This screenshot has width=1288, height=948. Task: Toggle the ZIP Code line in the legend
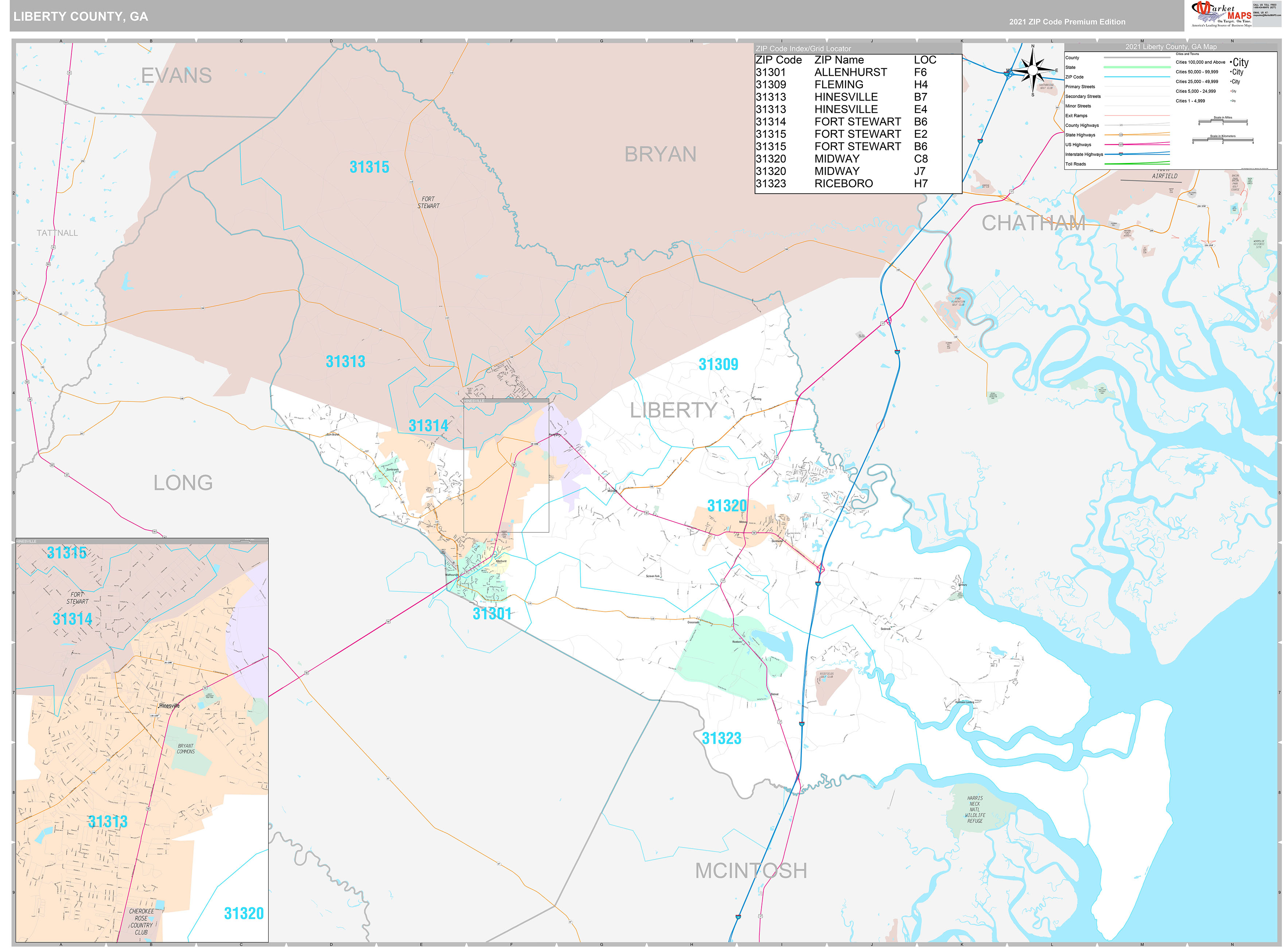tap(1137, 77)
